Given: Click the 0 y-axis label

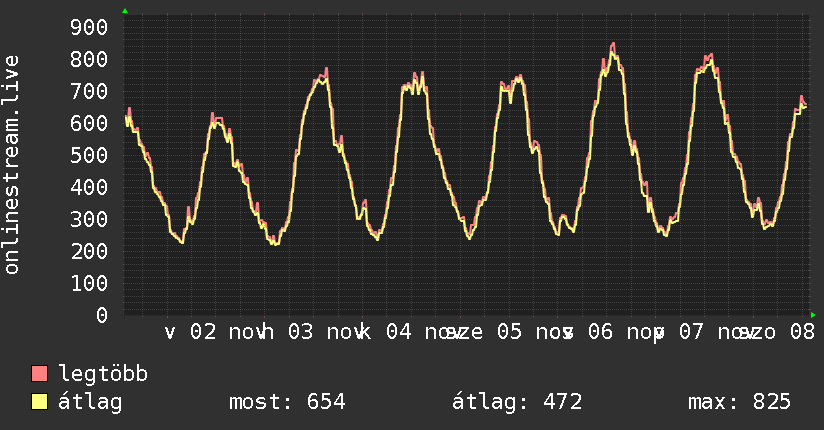Looking at the screenshot, I should (102, 315).
